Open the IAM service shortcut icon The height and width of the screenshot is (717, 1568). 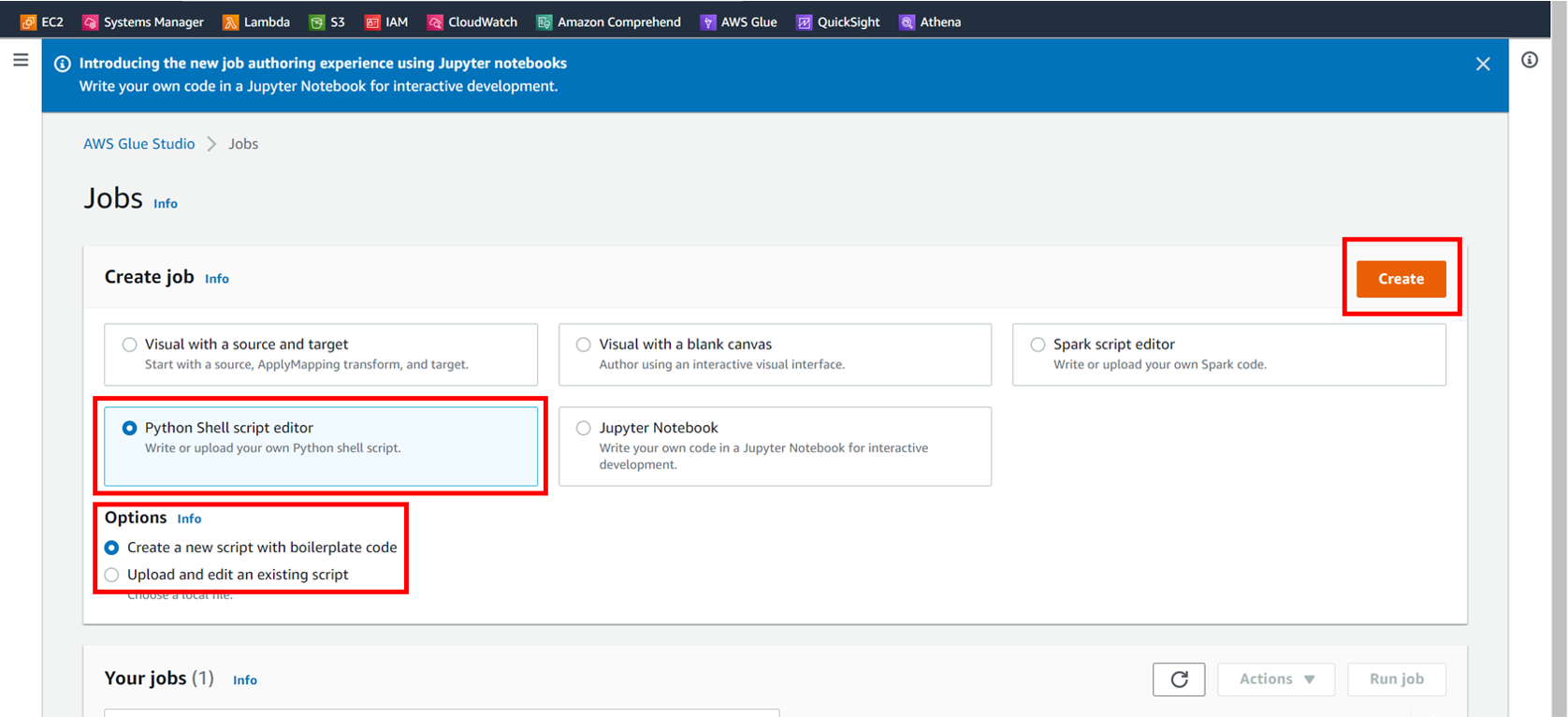[372, 22]
